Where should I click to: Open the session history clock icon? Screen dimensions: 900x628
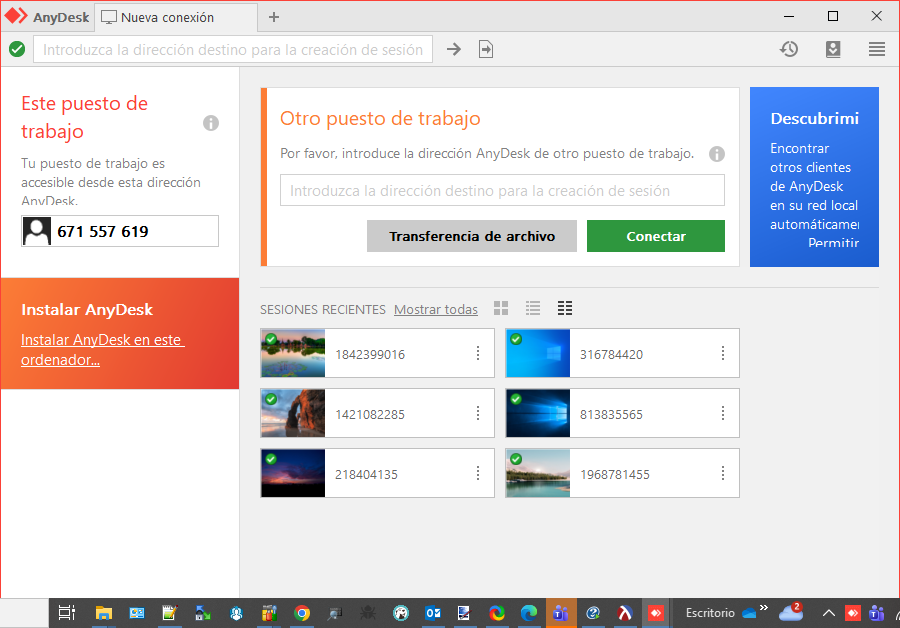coord(789,49)
